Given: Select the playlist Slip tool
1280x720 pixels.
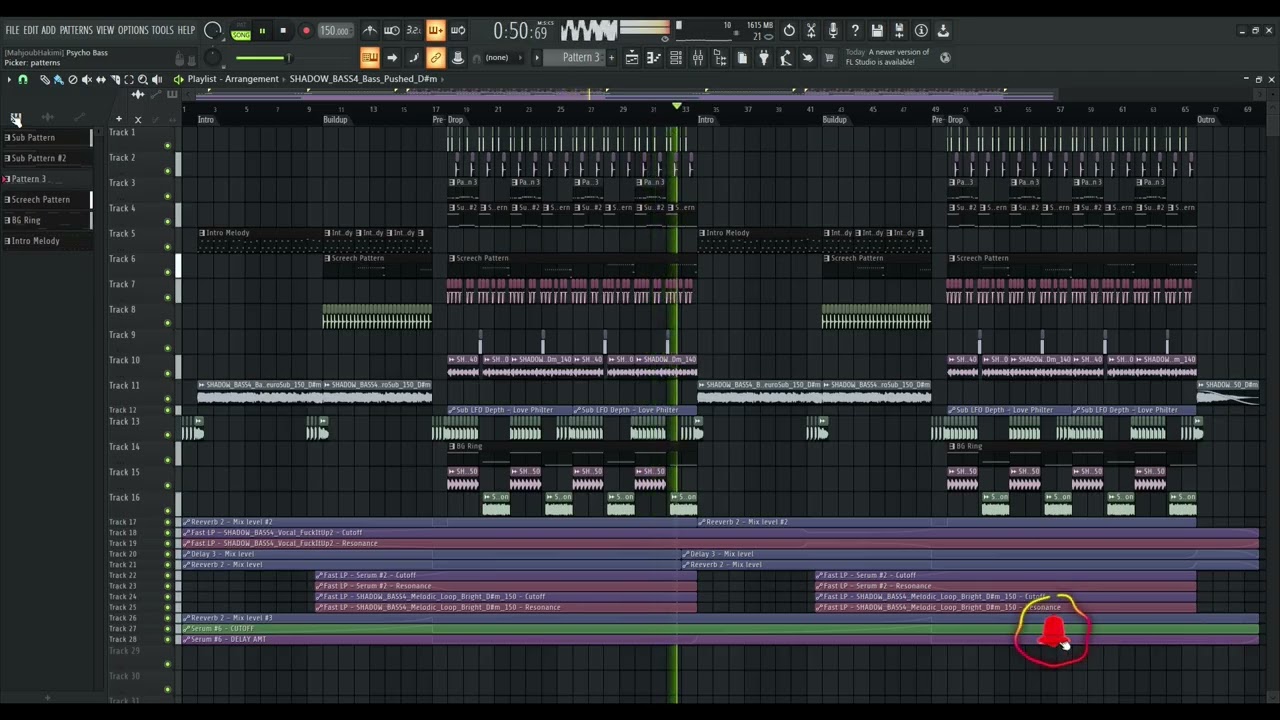Looking at the screenshot, I should tap(100, 79).
